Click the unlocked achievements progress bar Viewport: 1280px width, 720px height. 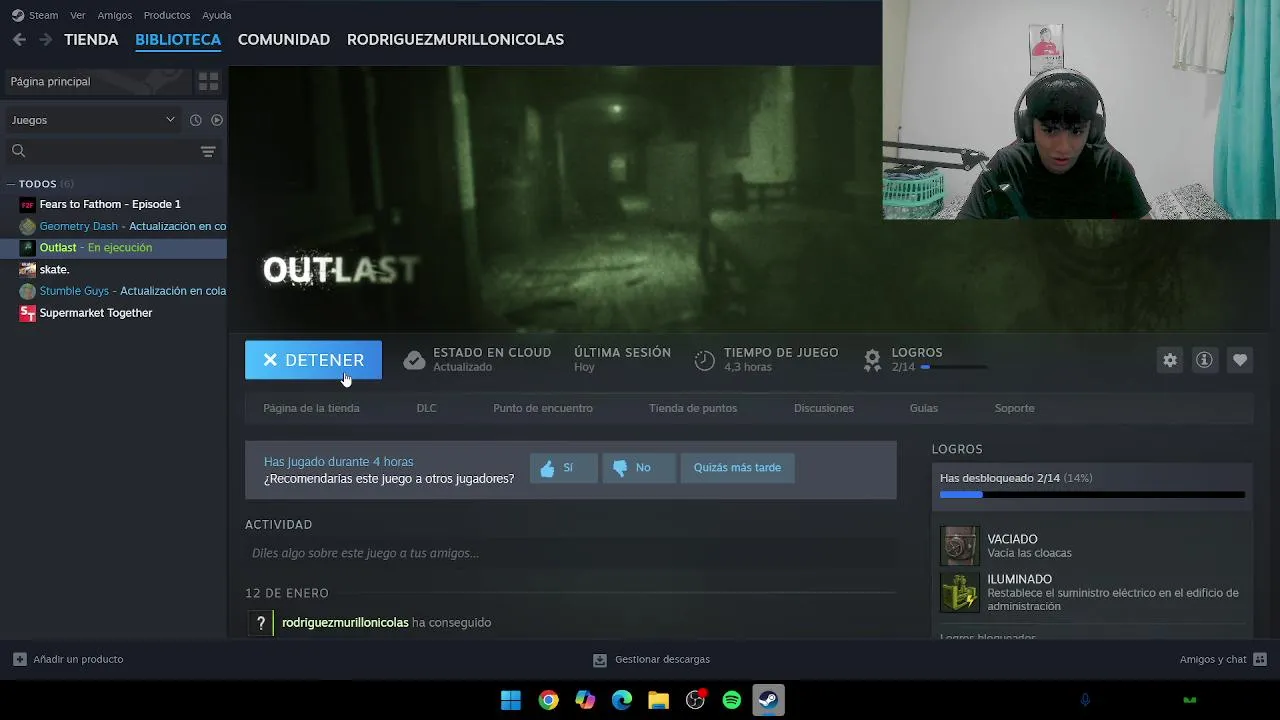click(x=1092, y=494)
